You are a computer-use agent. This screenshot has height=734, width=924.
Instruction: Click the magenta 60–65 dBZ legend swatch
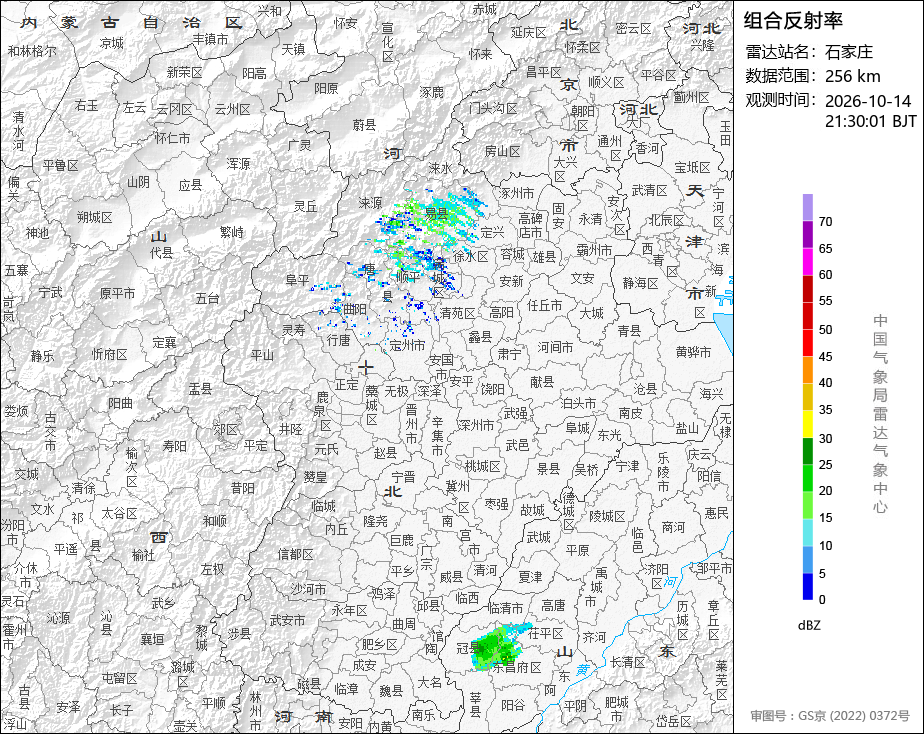point(808,262)
